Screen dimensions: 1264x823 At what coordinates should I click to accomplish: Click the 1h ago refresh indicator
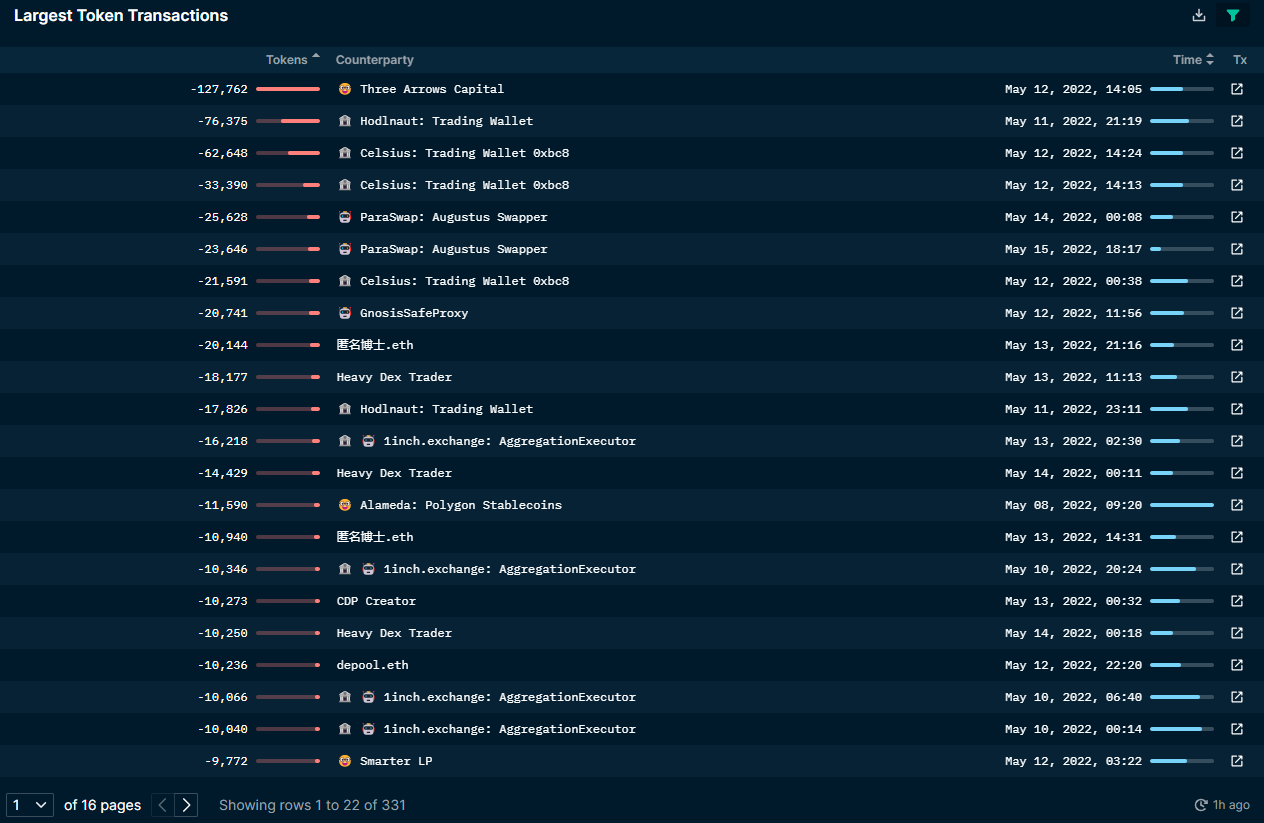(x=1222, y=805)
